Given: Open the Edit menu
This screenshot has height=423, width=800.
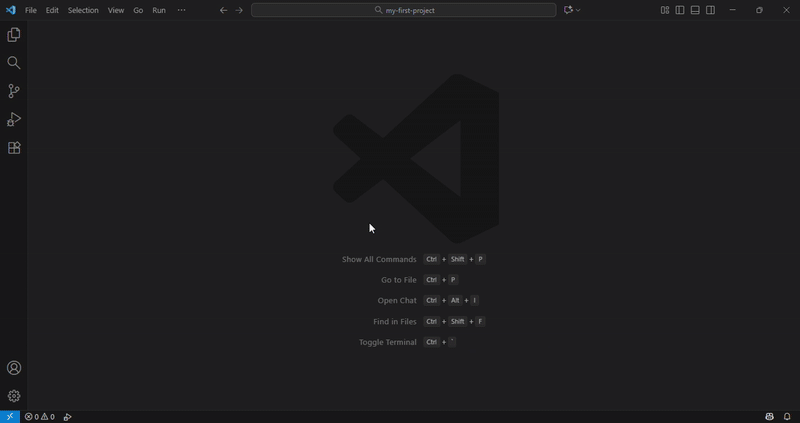Looking at the screenshot, I should pos(52,10).
